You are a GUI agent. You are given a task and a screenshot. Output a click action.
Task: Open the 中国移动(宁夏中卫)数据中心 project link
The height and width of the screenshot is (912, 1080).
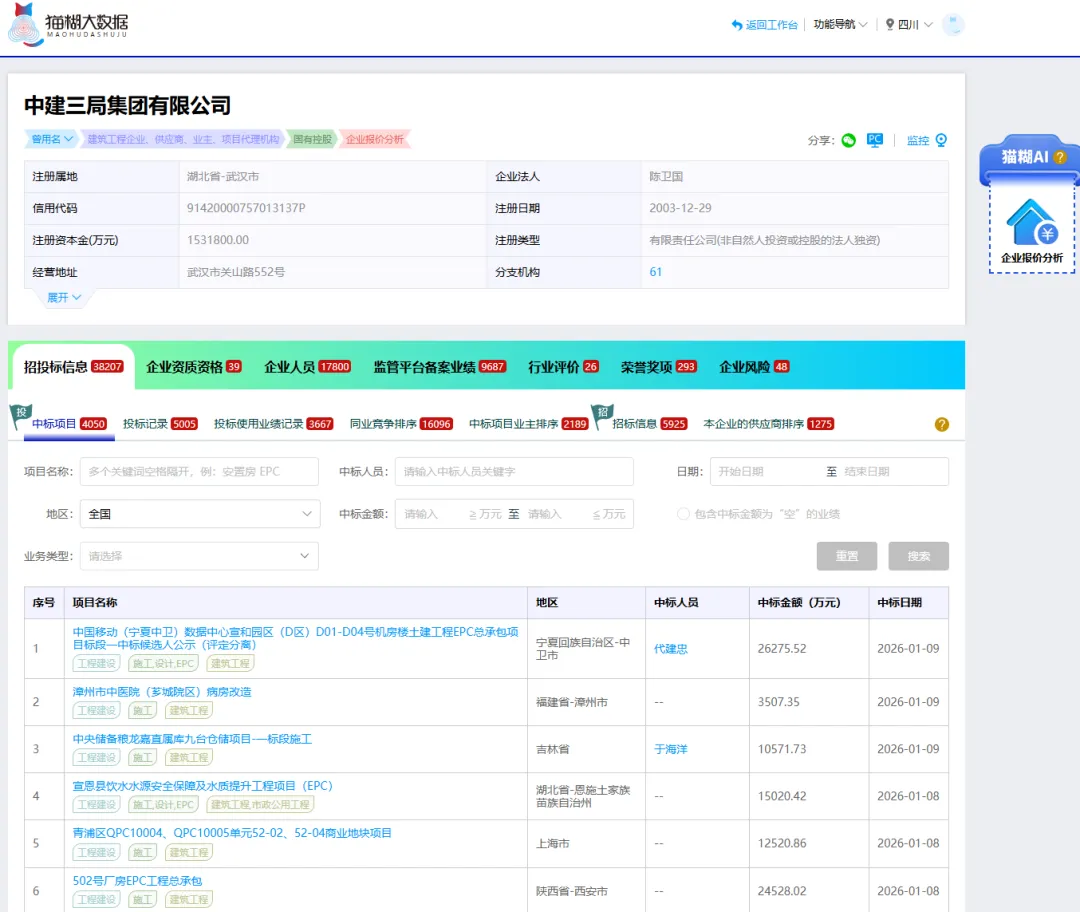(x=295, y=638)
